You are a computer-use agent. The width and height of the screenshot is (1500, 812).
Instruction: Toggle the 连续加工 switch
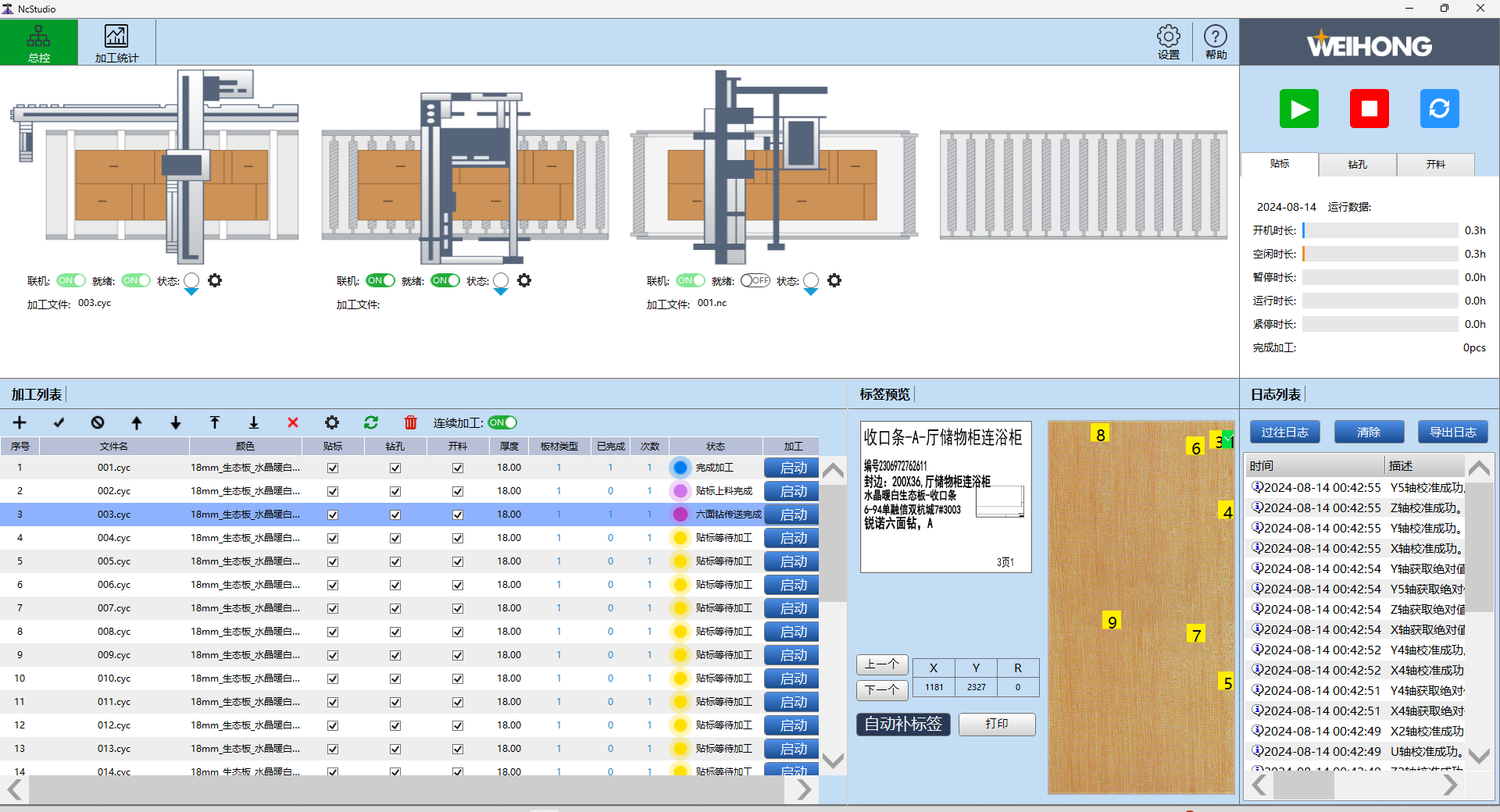click(x=502, y=422)
